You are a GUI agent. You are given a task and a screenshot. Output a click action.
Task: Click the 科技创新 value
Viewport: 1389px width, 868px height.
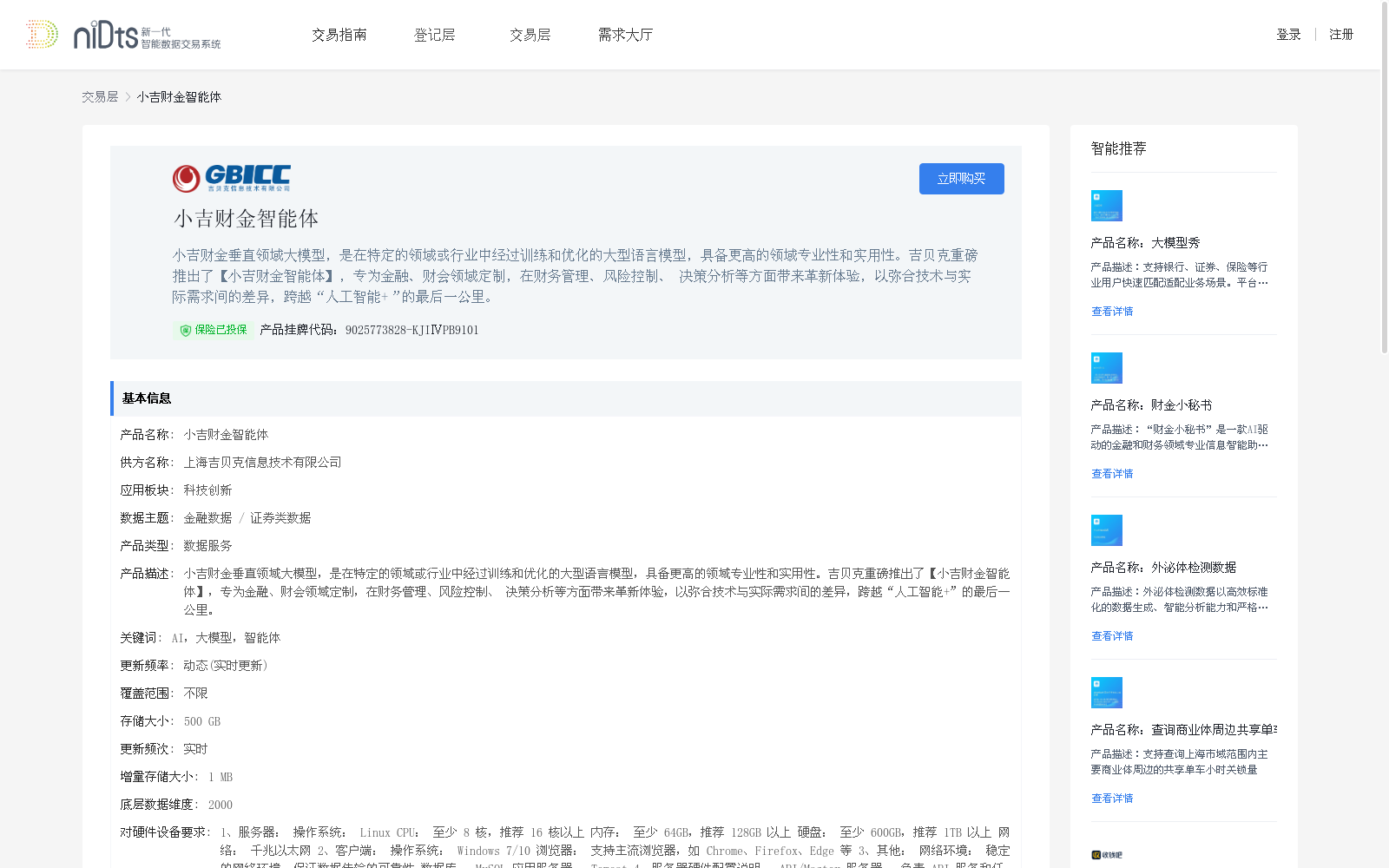pyautogui.click(x=207, y=490)
